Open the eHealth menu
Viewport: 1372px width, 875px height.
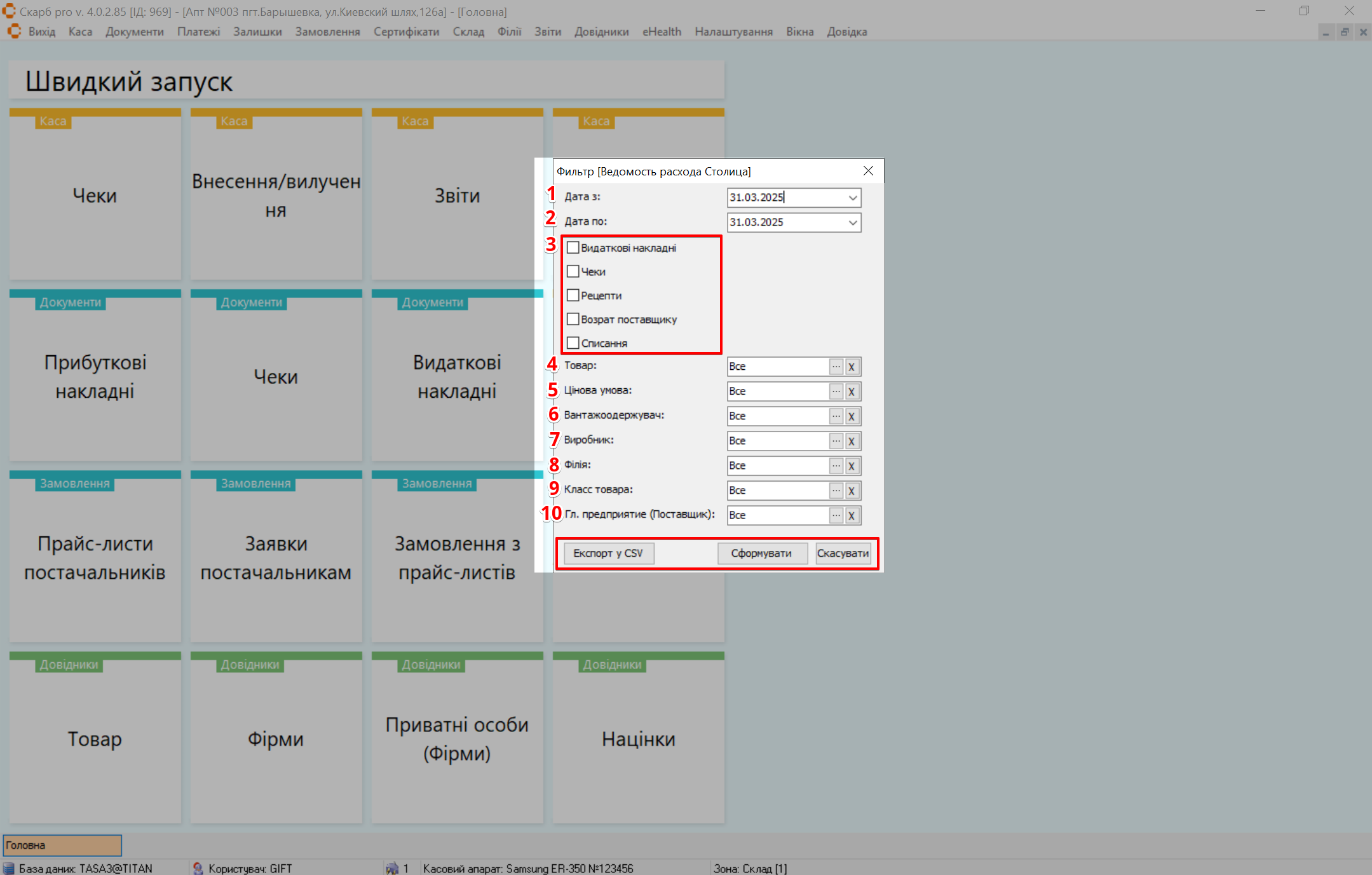point(662,32)
